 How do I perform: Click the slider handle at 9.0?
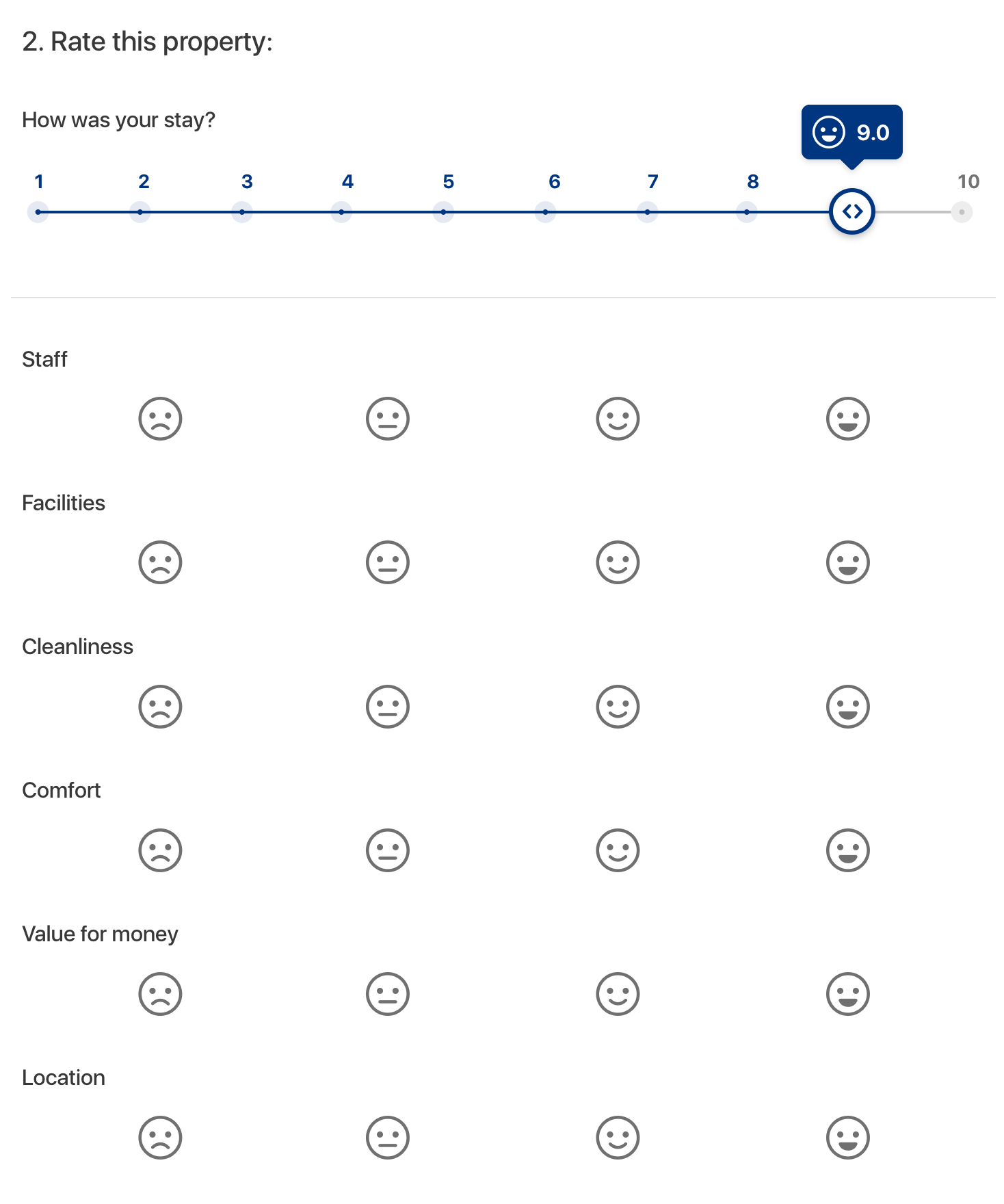click(852, 212)
